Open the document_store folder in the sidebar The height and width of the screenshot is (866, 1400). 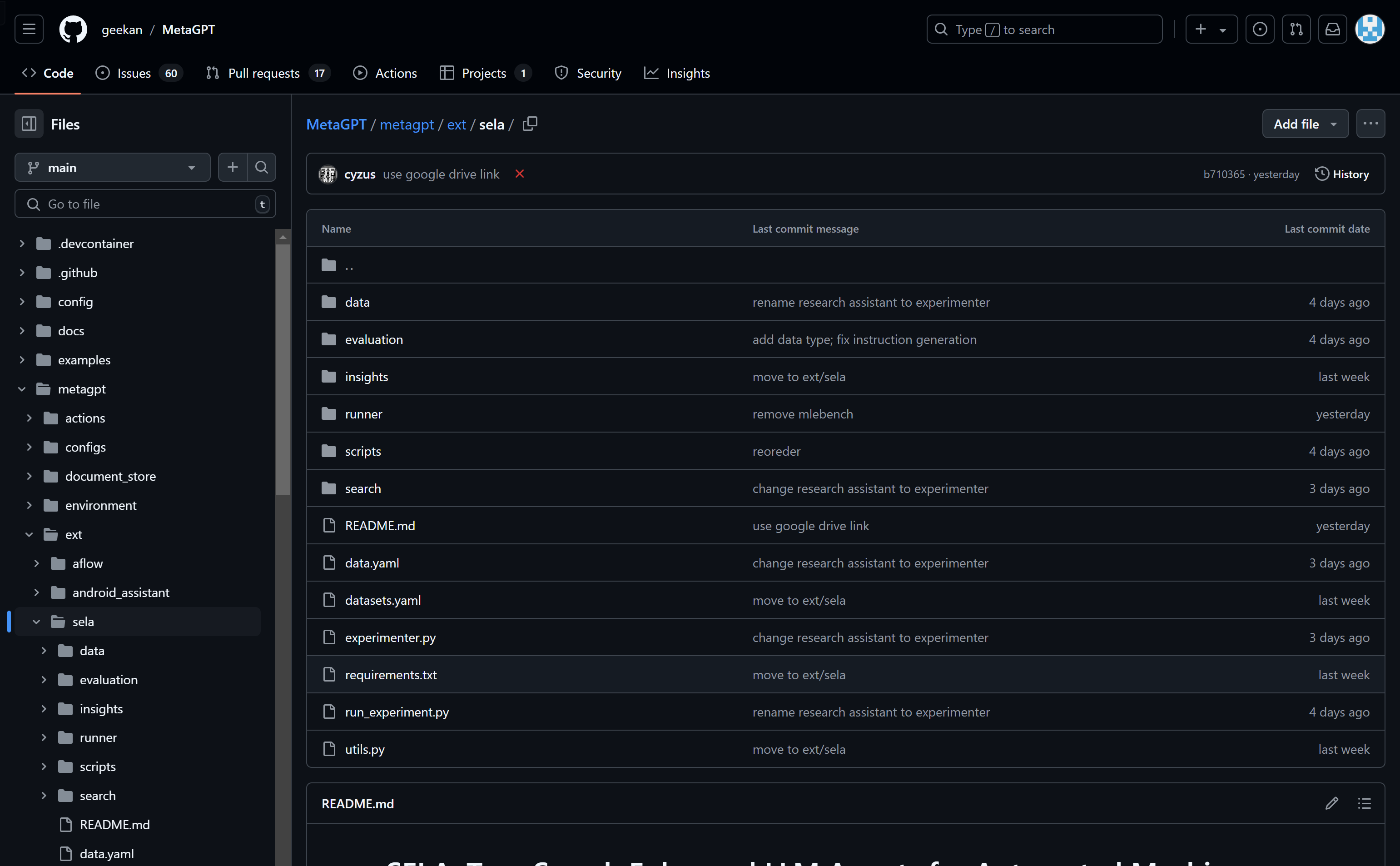(110, 476)
